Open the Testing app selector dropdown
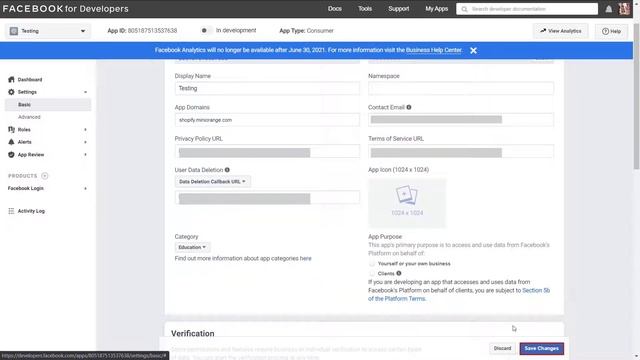This screenshot has height=360, width=640. 48,31
